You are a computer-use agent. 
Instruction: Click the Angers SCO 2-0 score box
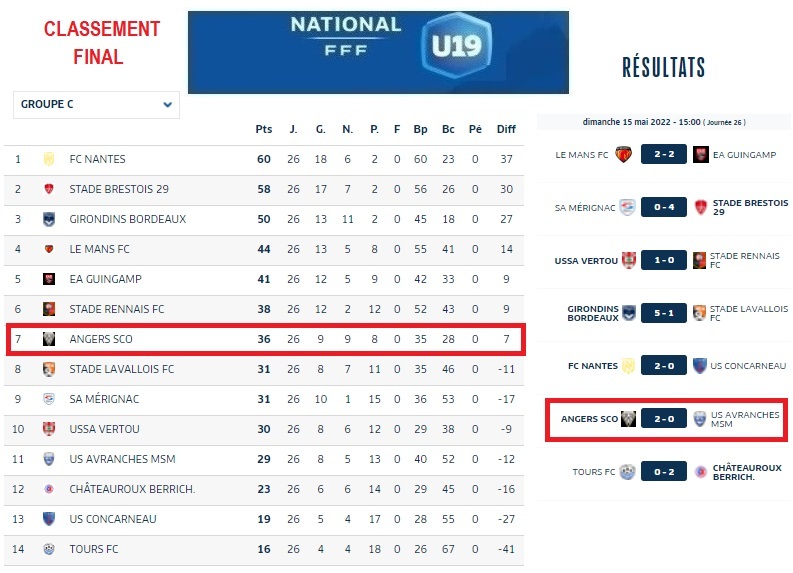click(664, 419)
